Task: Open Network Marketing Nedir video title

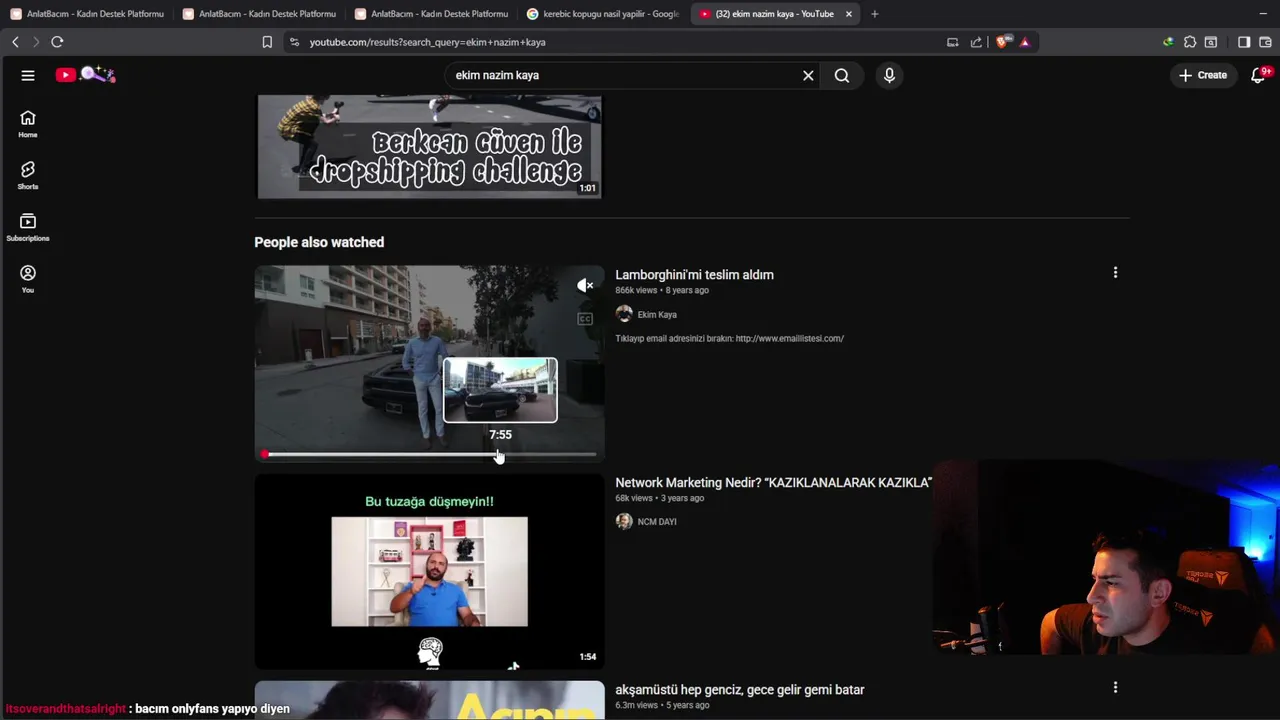Action: point(773,482)
